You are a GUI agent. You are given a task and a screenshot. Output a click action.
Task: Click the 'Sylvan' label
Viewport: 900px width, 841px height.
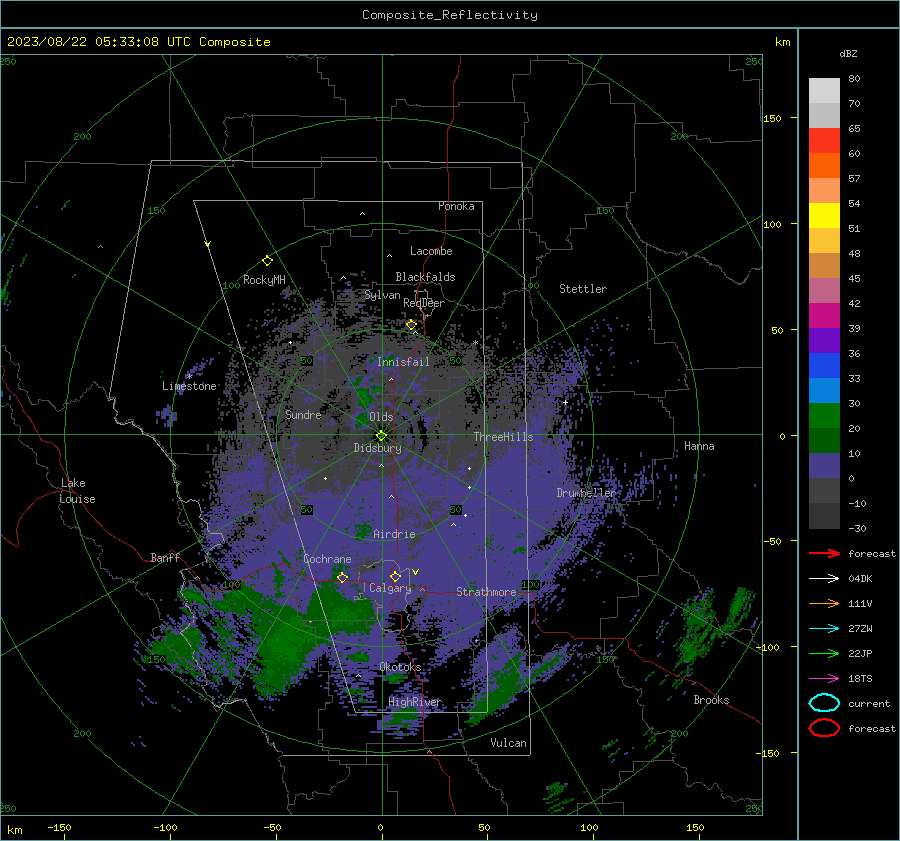click(382, 295)
